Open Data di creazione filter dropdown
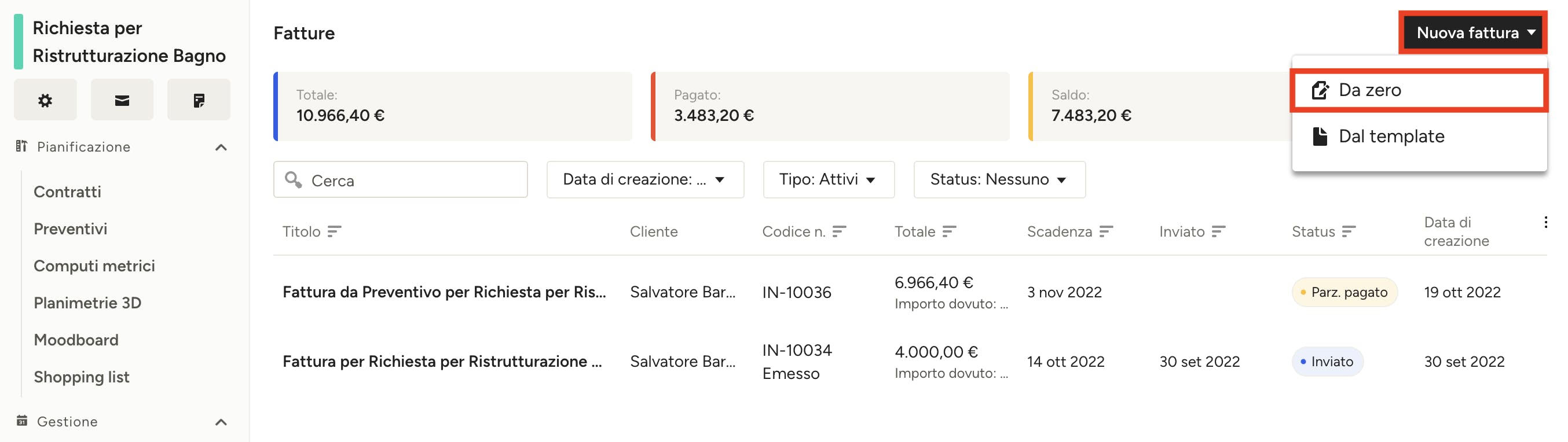This screenshot has width=1568, height=442. (645, 179)
